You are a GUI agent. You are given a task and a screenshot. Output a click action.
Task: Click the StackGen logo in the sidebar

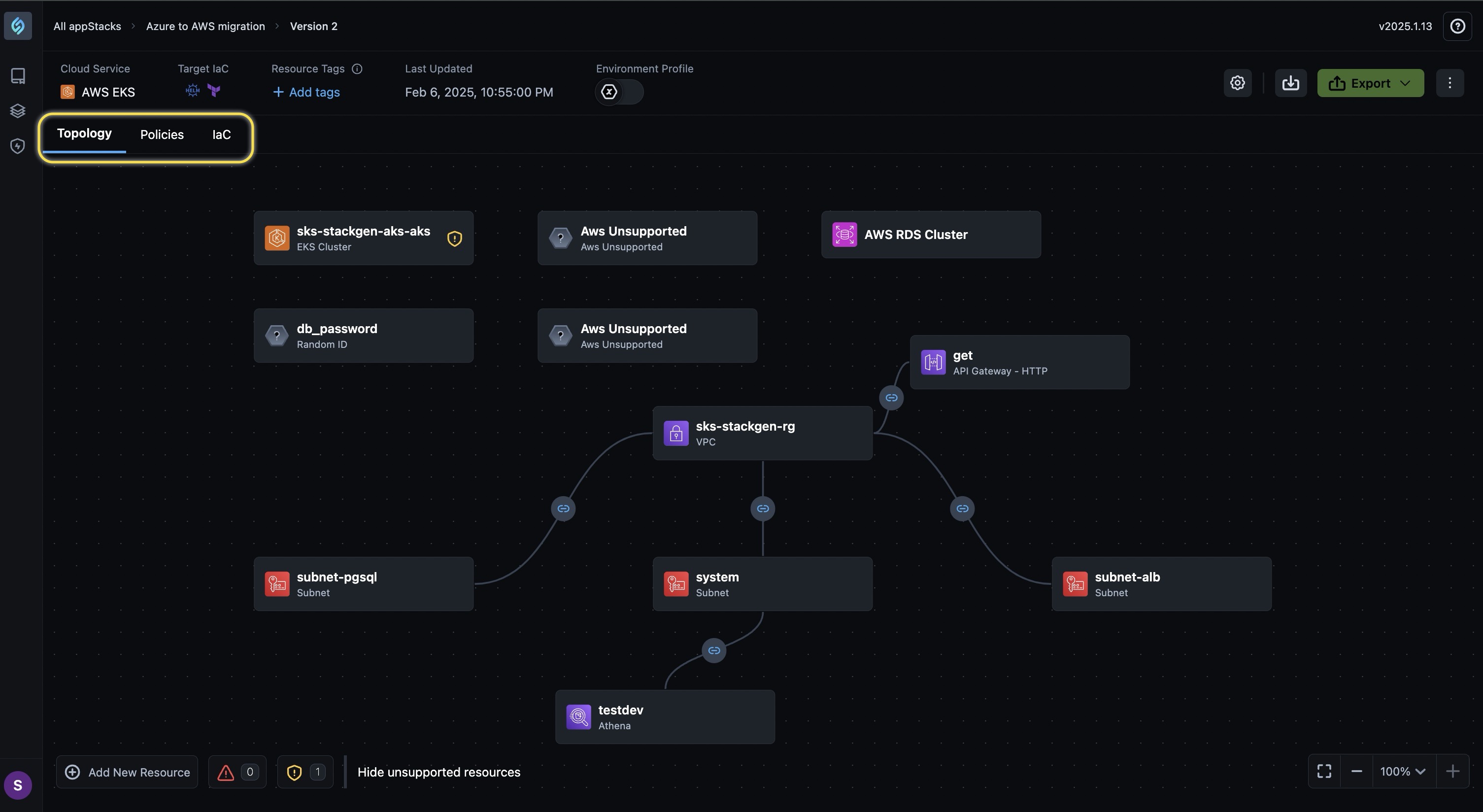click(18, 26)
